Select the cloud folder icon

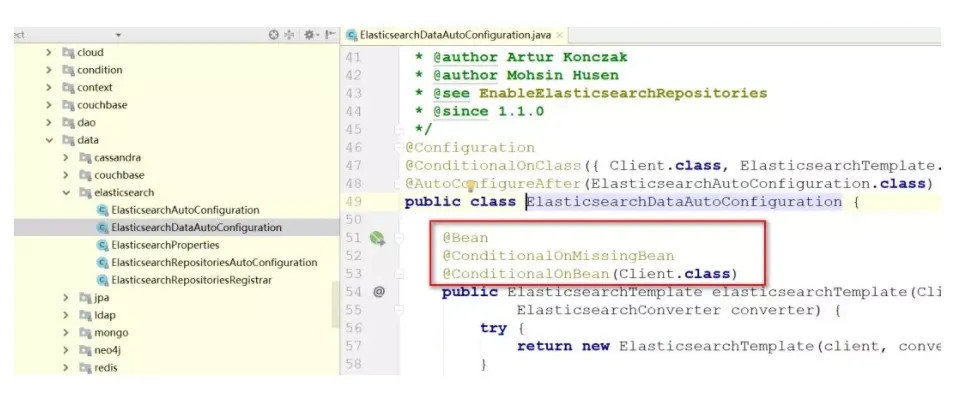(68, 53)
